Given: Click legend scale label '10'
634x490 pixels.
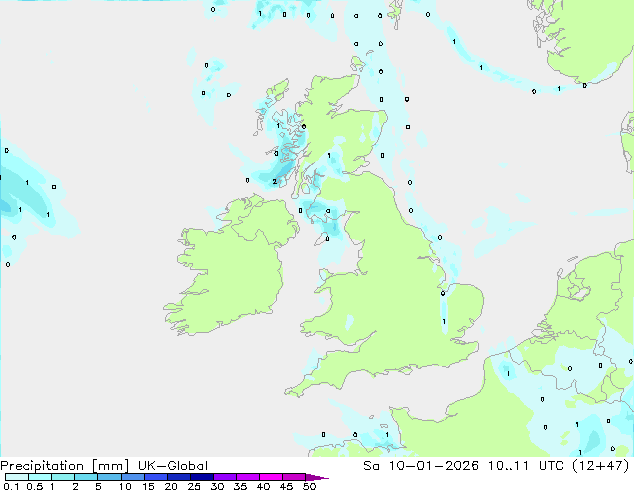Looking at the screenshot, I should click(x=125, y=486).
